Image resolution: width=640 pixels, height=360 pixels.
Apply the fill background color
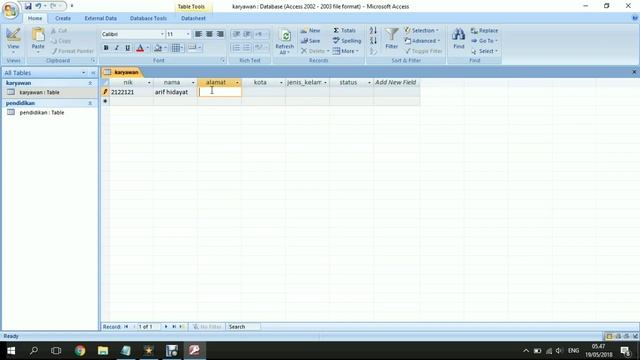click(158, 48)
